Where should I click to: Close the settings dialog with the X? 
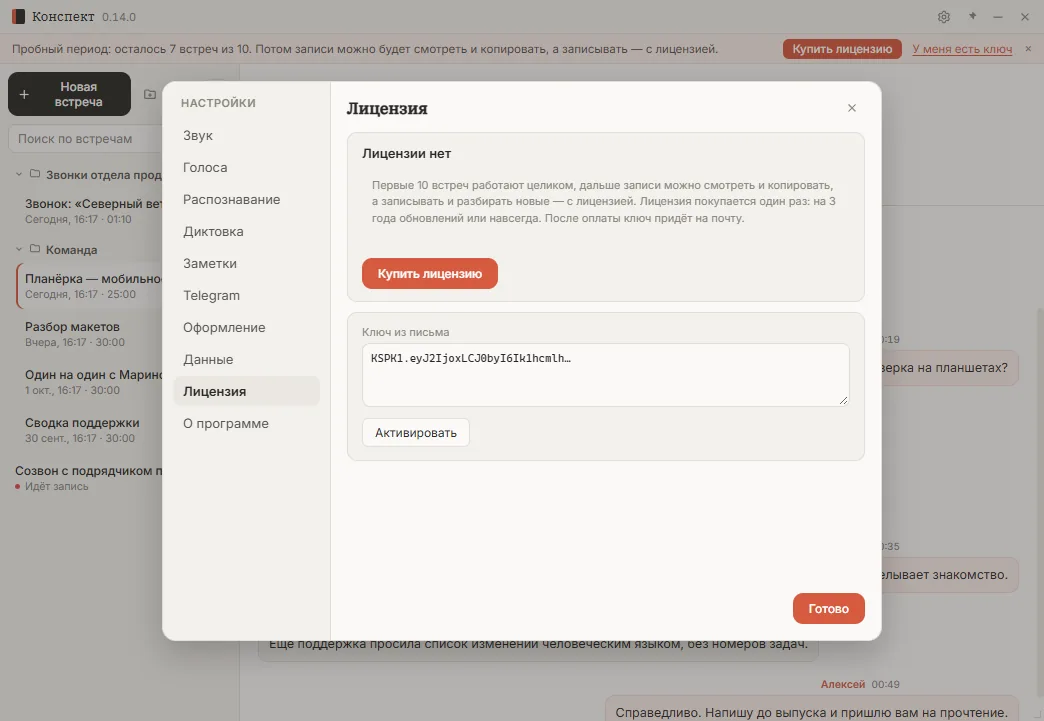point(852,108)
